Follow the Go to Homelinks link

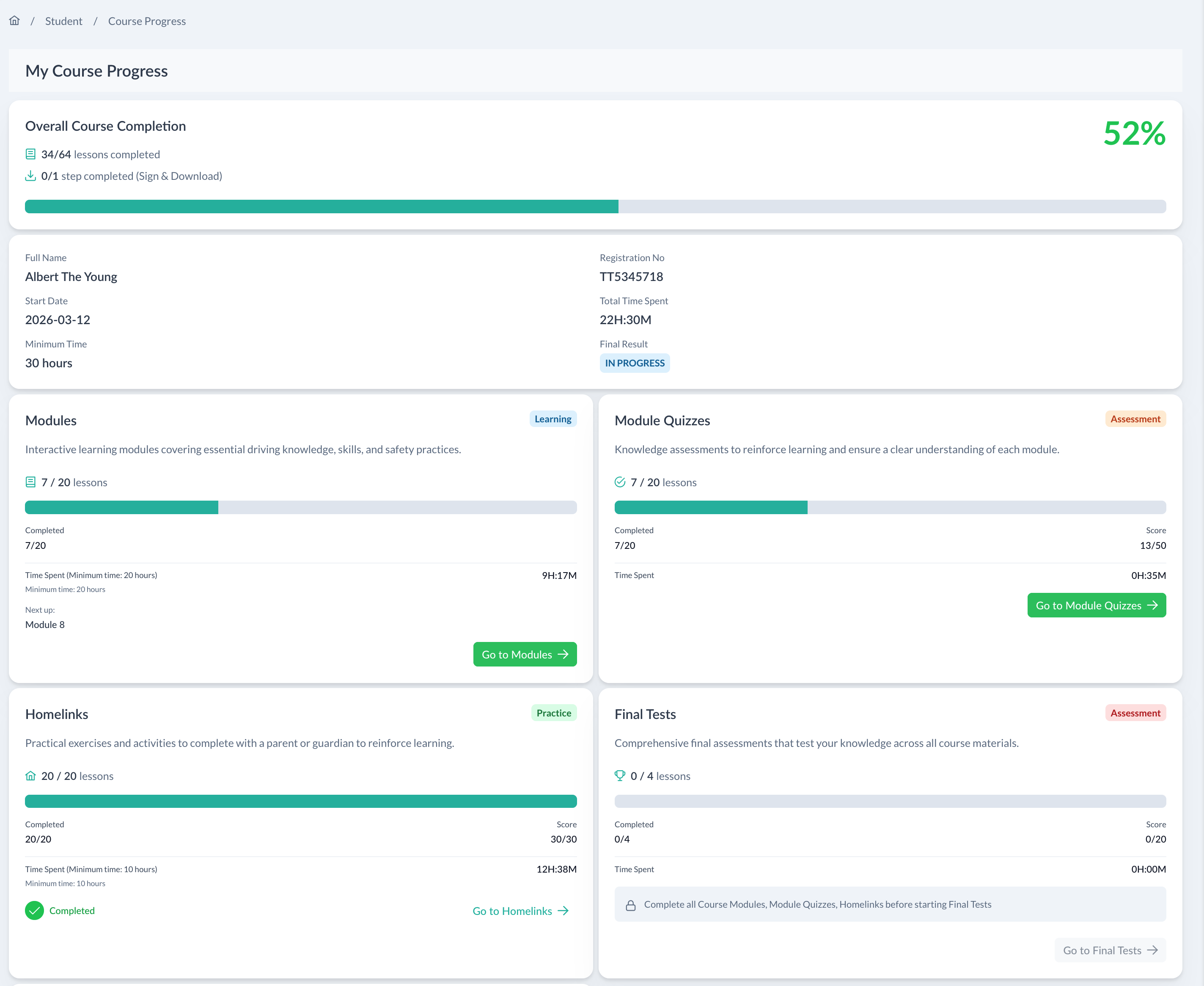520,911
